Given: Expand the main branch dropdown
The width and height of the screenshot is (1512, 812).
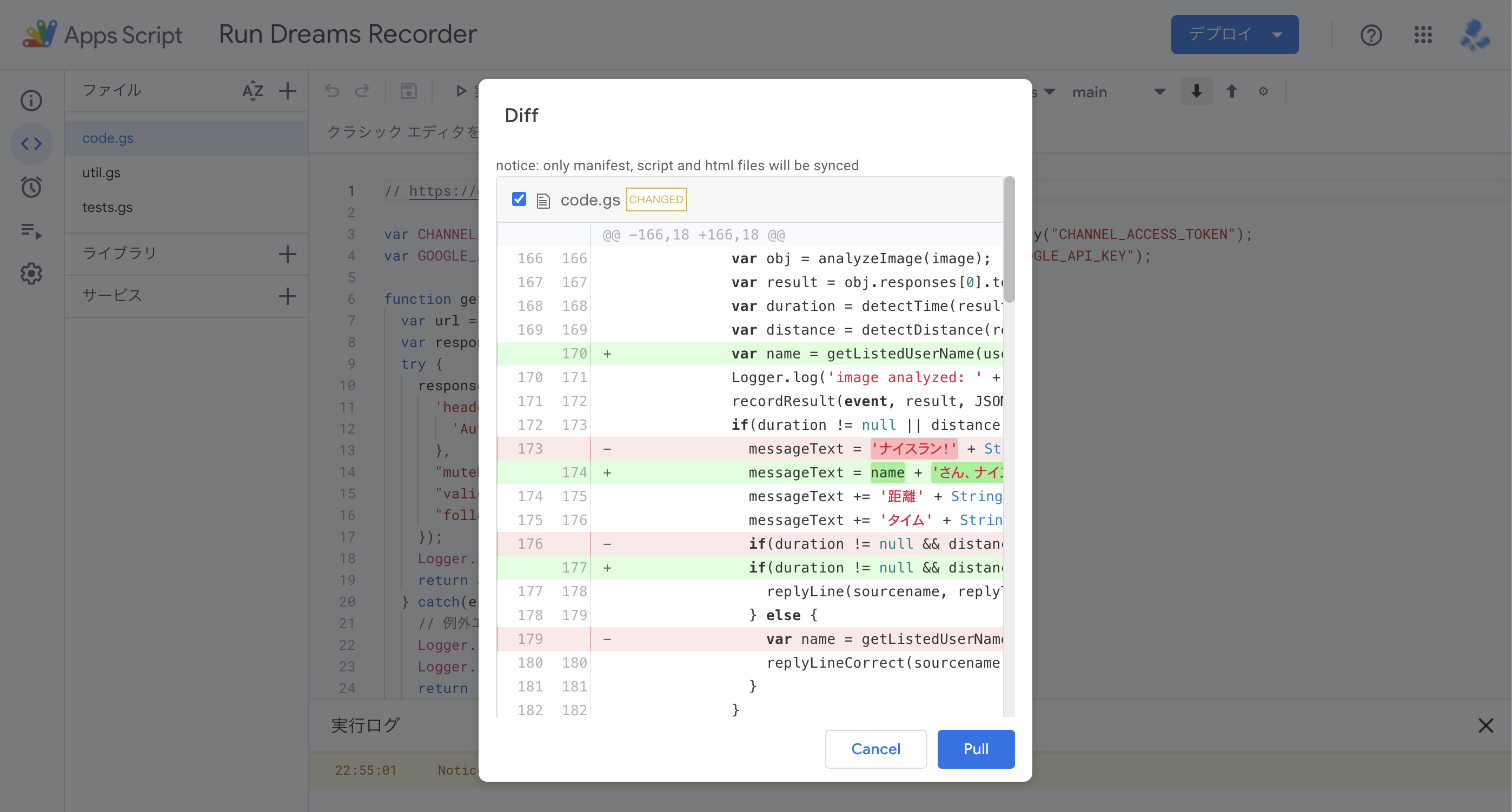Looking at the screenshot, I should (x=1118, y=92).
